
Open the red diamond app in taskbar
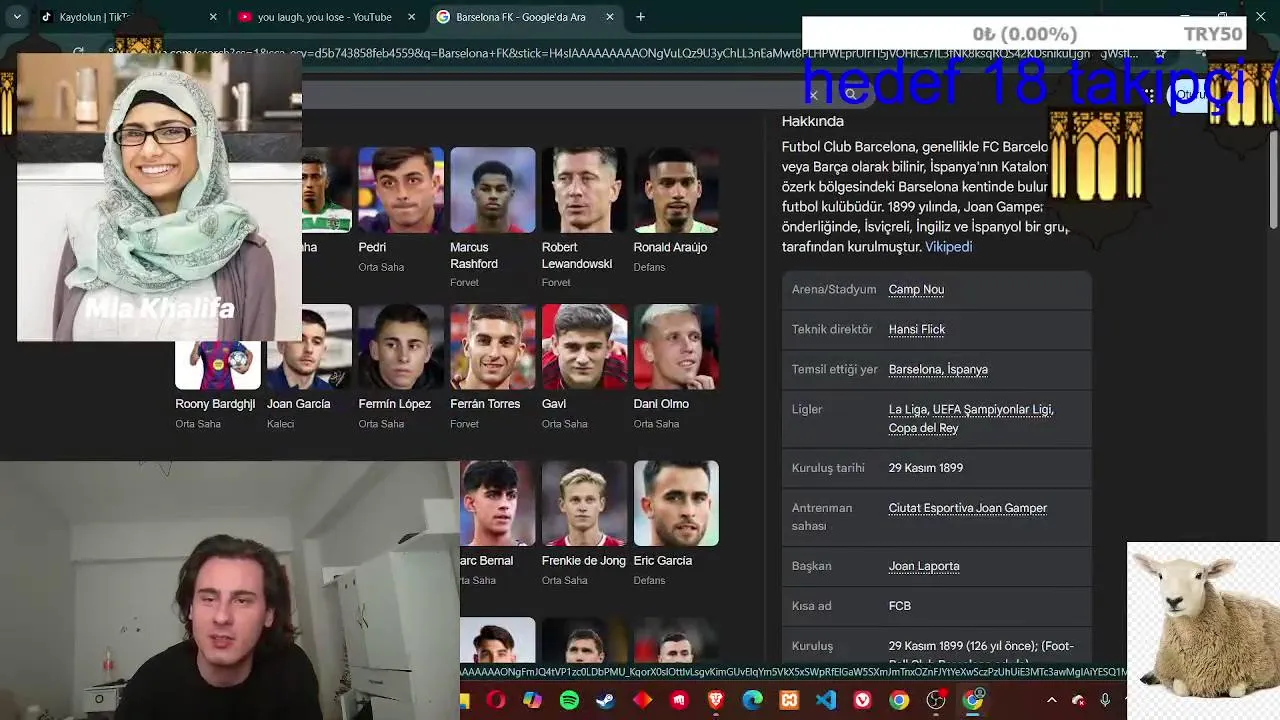(642, 701)
